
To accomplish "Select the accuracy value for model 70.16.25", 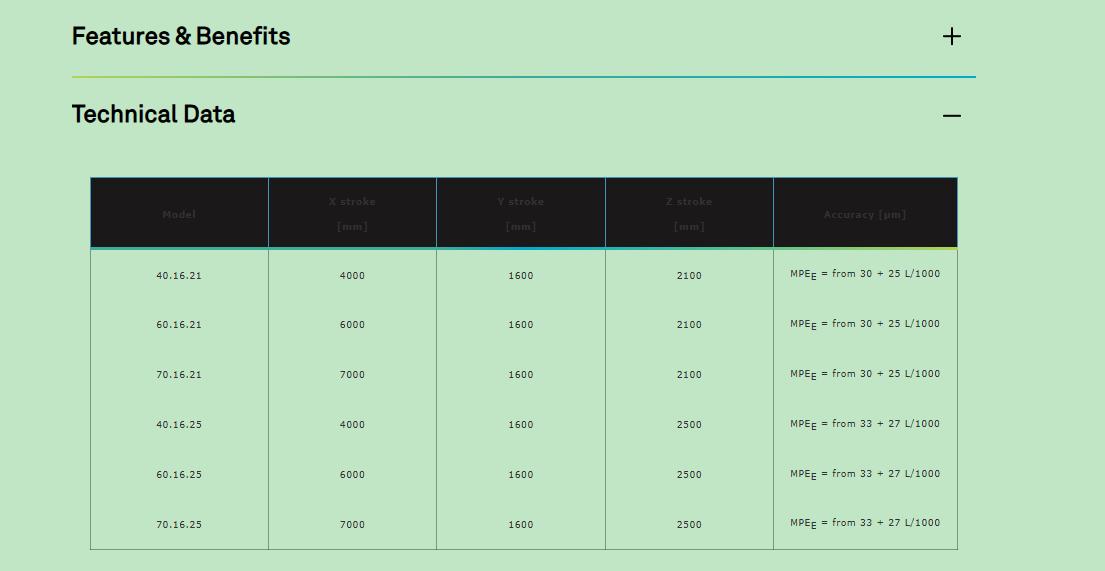I will click(x=865, y=523).
